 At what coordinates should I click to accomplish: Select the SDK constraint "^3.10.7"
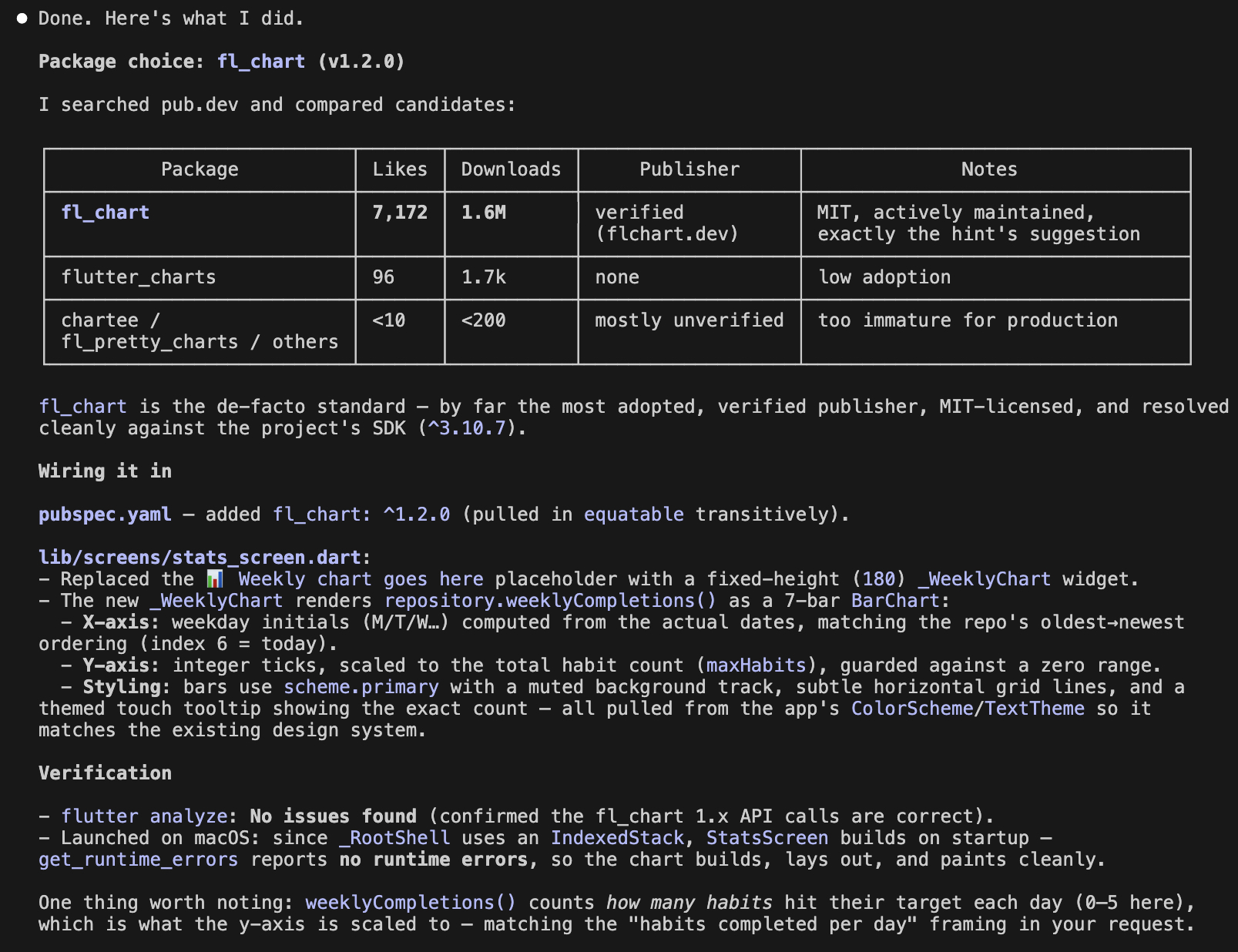[x=468, y=428]
